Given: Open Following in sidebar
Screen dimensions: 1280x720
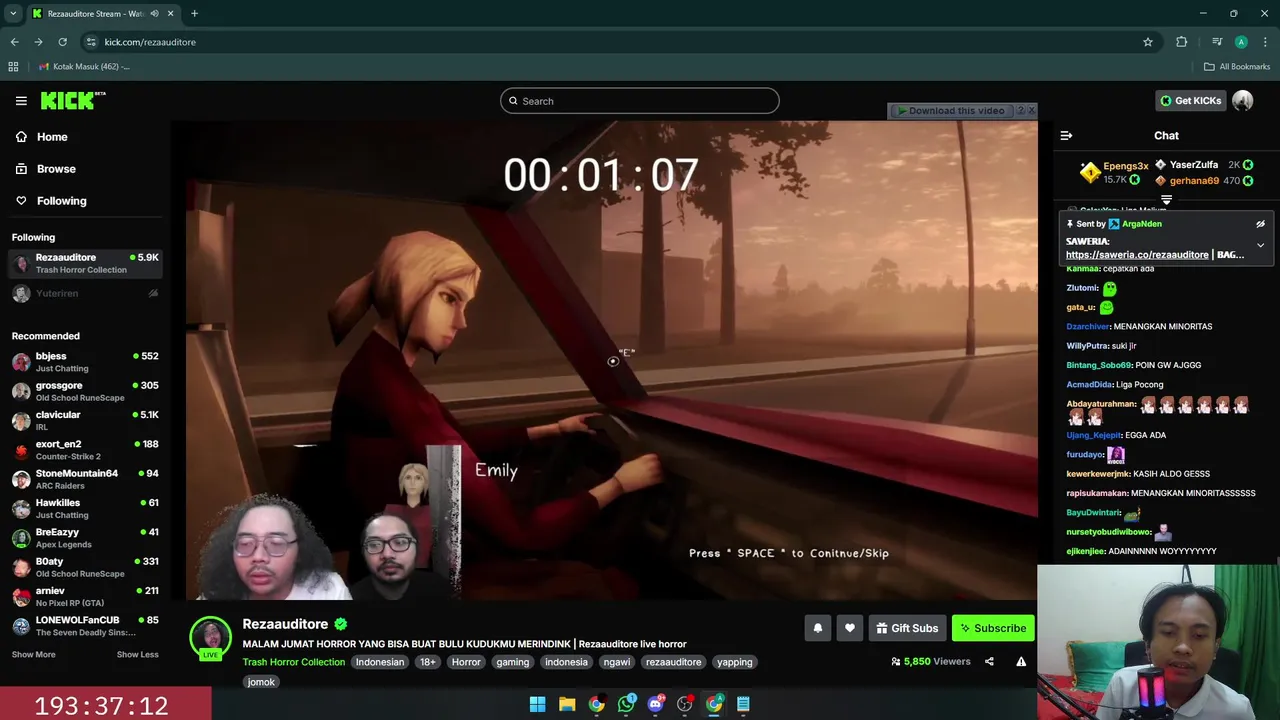Looking at the screenshot, I should (61, 201).
